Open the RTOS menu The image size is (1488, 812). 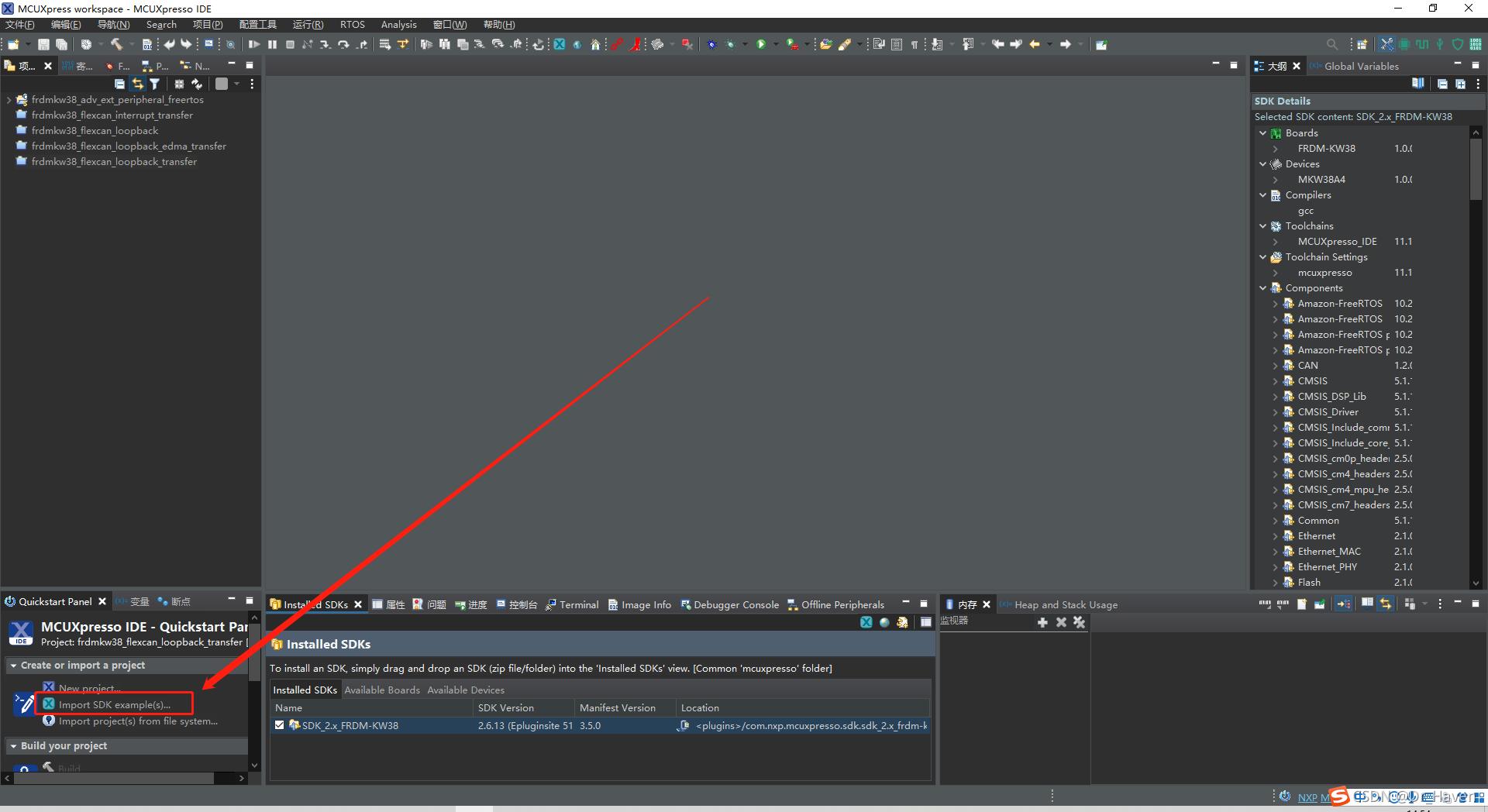[x=353, y=25]
